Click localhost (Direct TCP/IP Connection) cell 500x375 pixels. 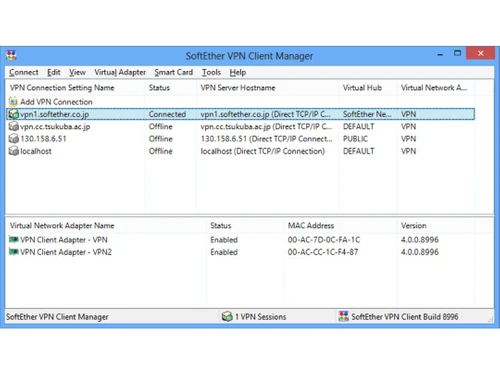point(263,151)
